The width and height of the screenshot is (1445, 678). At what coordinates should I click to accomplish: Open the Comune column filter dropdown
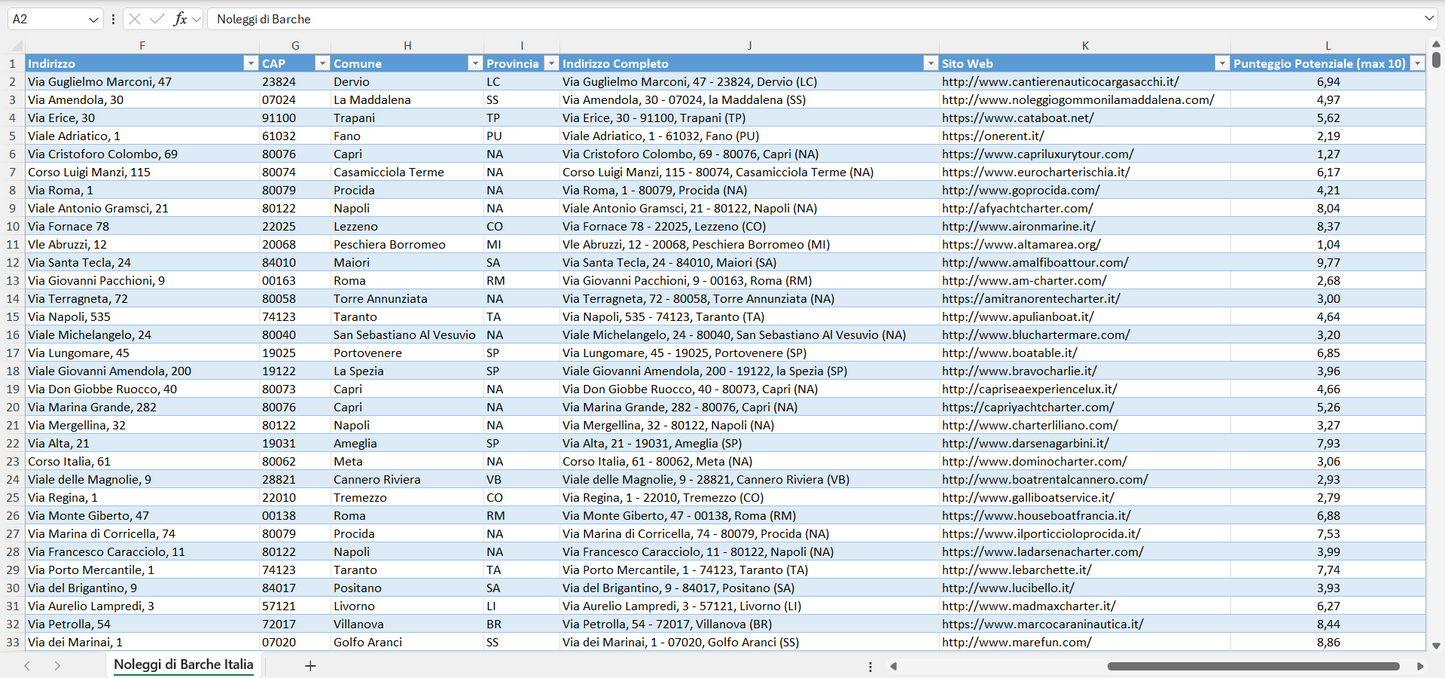click(x=475, y=63)
